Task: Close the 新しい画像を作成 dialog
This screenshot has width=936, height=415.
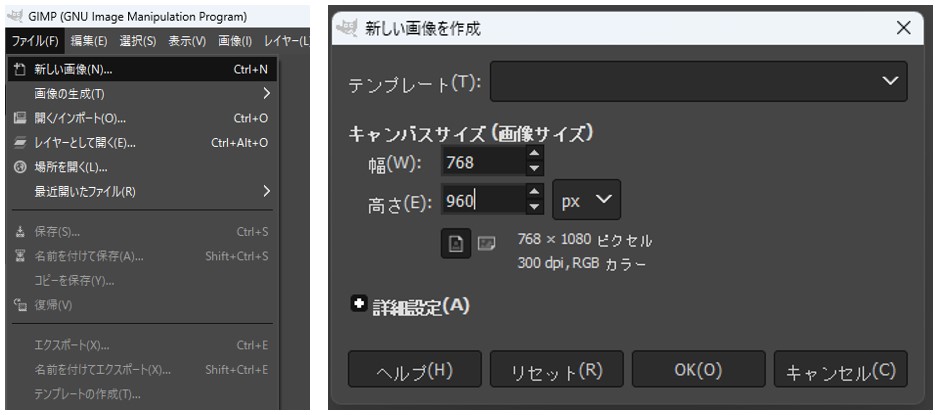Action: [x=904, y=27]
